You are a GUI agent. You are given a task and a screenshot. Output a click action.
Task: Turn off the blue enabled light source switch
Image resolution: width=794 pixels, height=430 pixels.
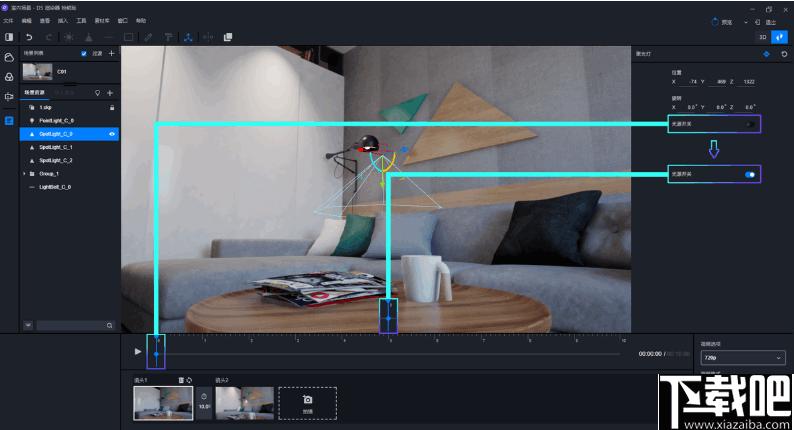pyautogui.click(x=750, y=175)
